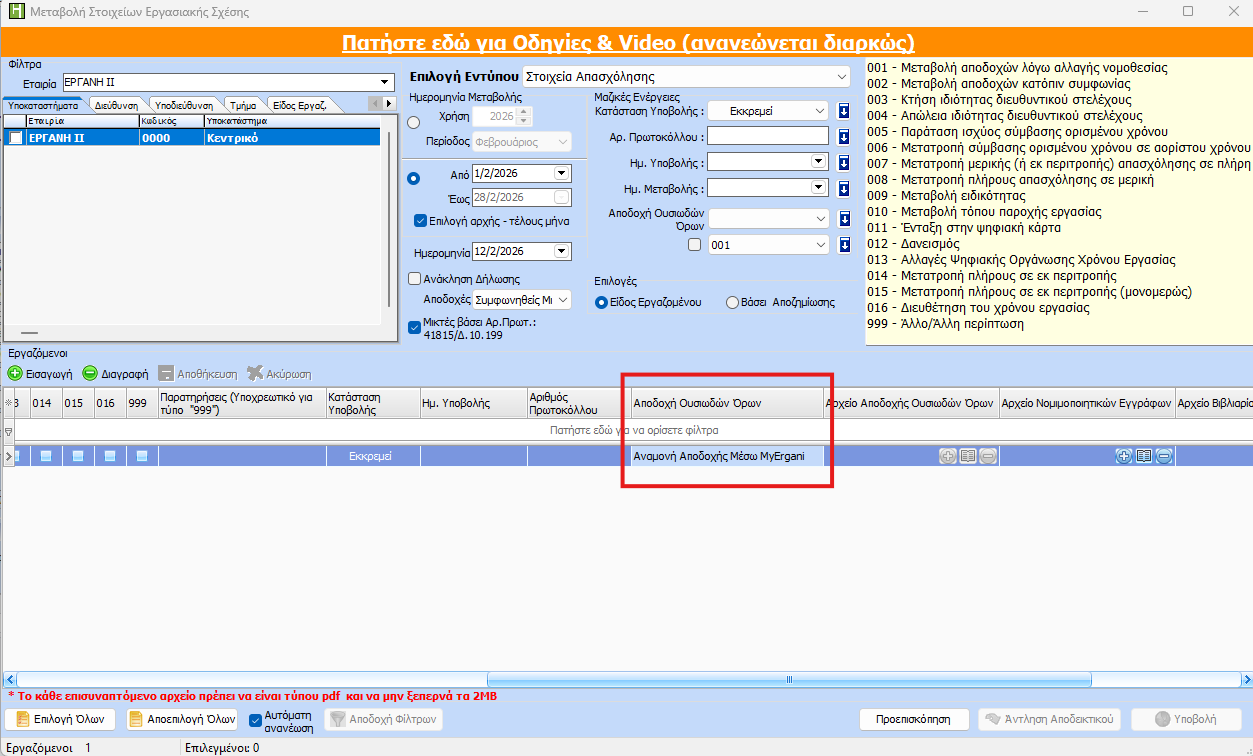Apply Κατάσταση Υποβολής mass action arrow

pyautogui.click(x=844, y=111)
